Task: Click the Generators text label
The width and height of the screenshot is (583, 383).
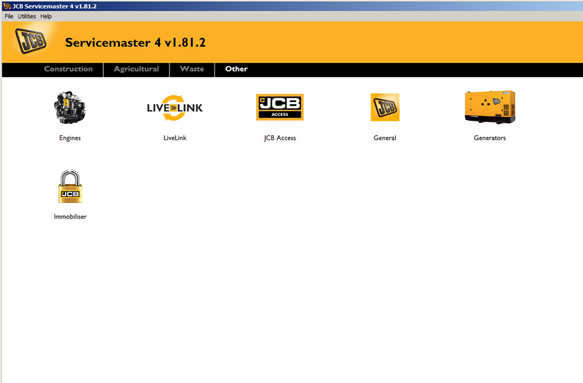Action: click(x=490, y=138)
